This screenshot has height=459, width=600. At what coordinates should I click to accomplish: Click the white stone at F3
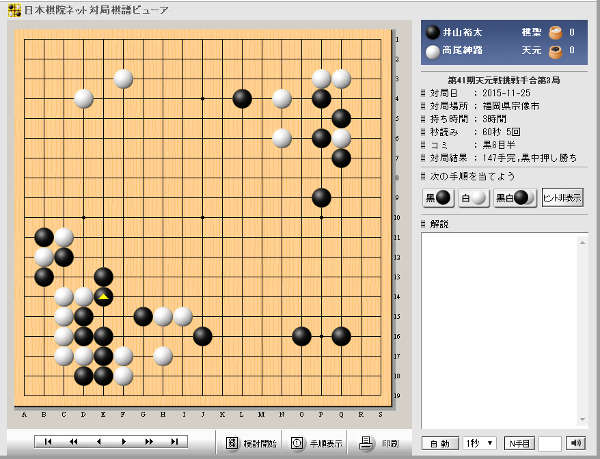click(123, 79)
